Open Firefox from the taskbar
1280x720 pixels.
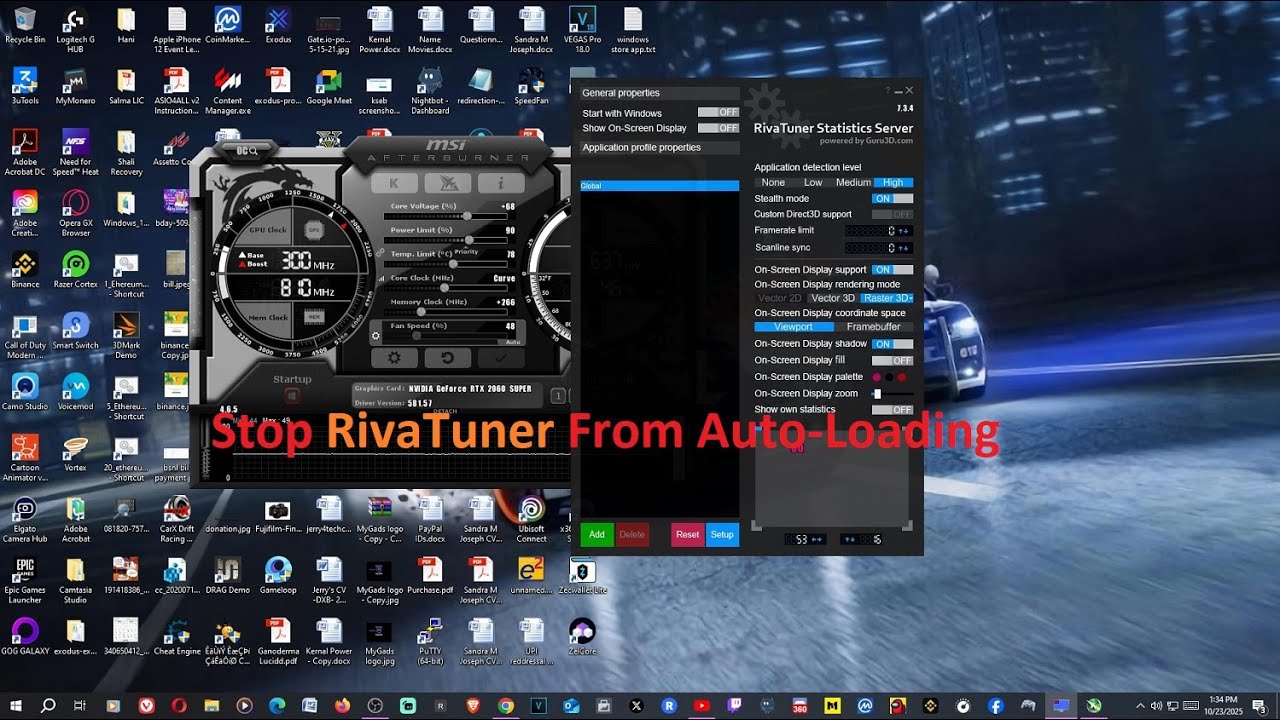click(x=342, y=705)
